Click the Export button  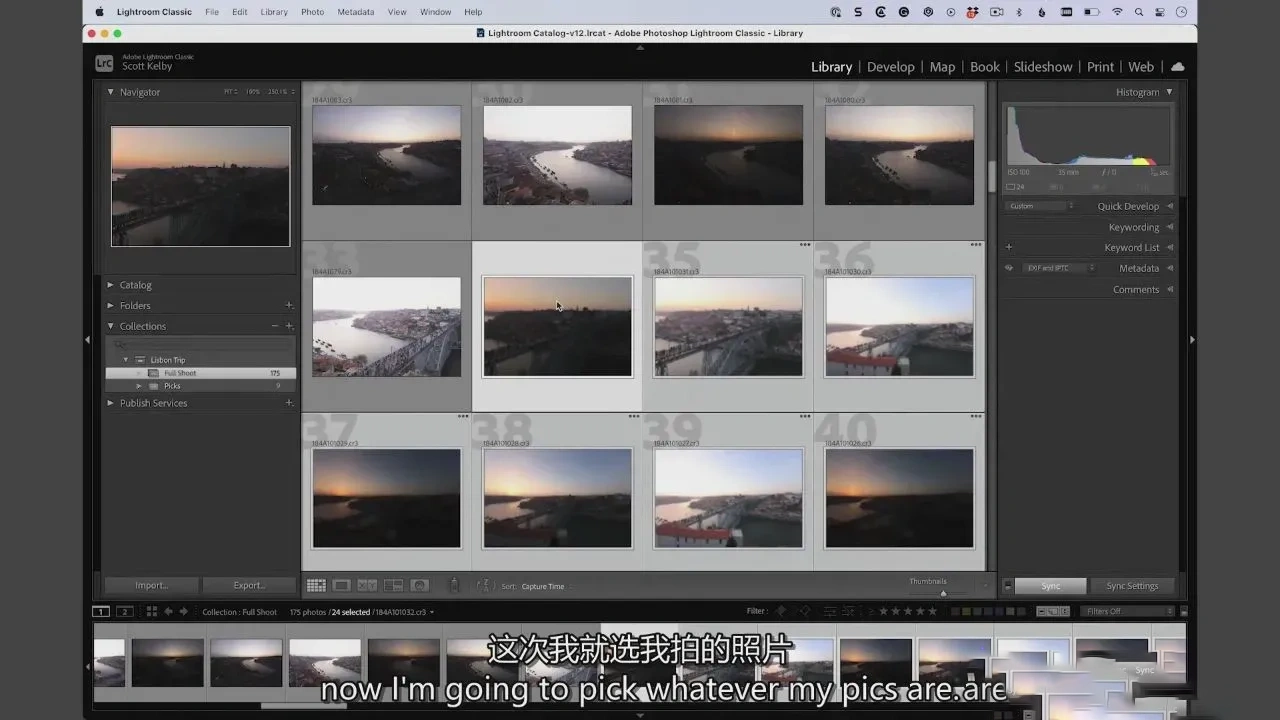pos(249,586)
